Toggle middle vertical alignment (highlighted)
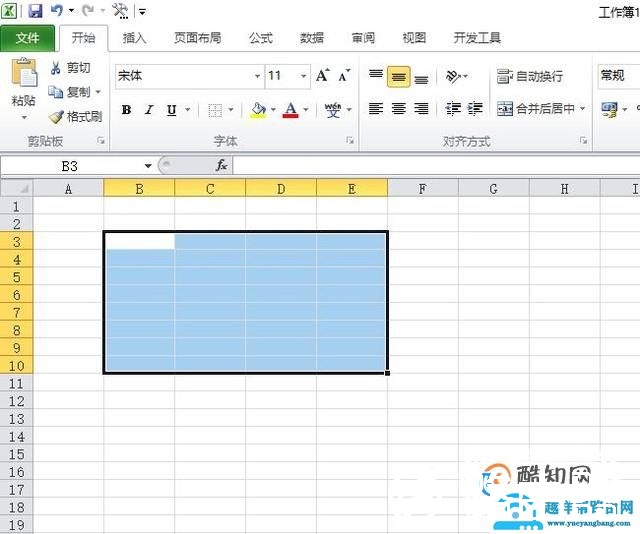 (x=398, y=77)
